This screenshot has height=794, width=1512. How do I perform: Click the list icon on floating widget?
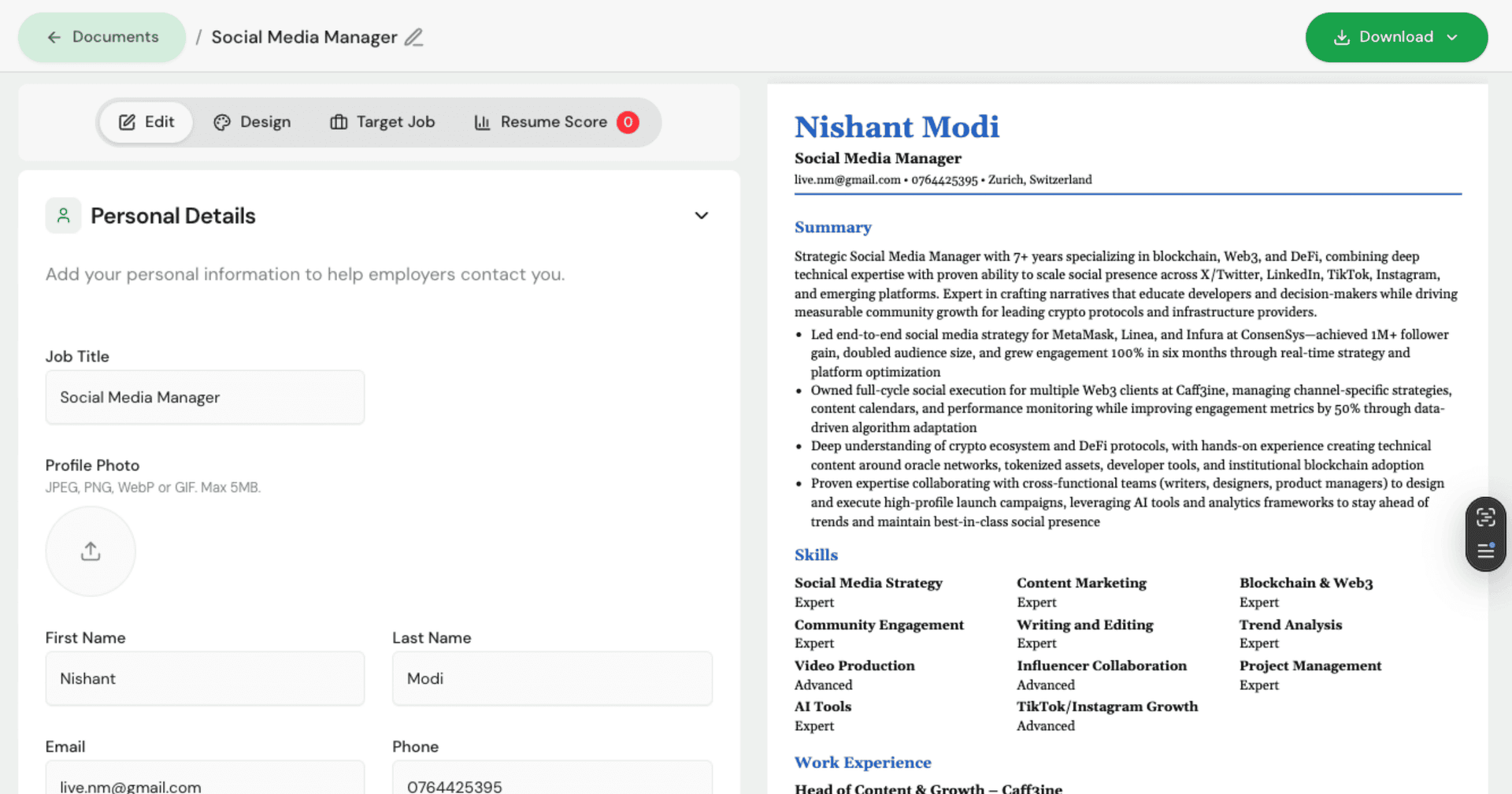(1486, 551)
